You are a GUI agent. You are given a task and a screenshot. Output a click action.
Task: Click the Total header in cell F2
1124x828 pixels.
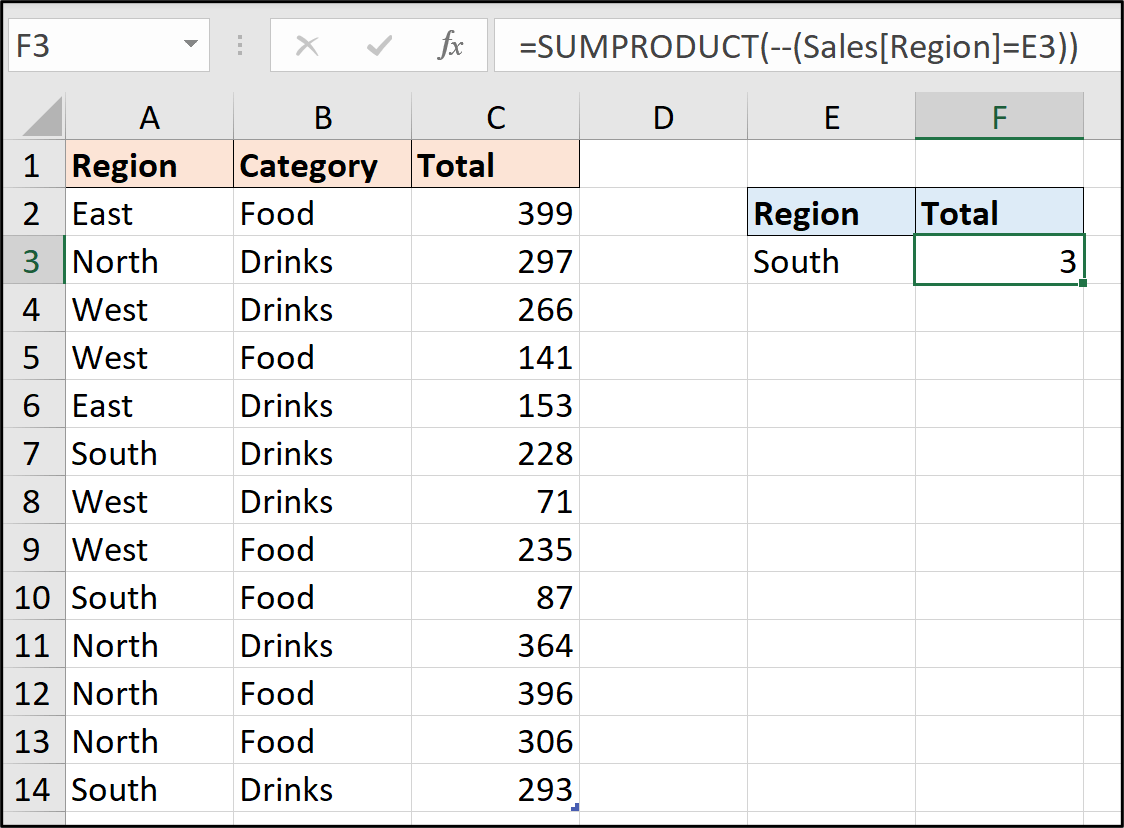[x=999, y=213]
